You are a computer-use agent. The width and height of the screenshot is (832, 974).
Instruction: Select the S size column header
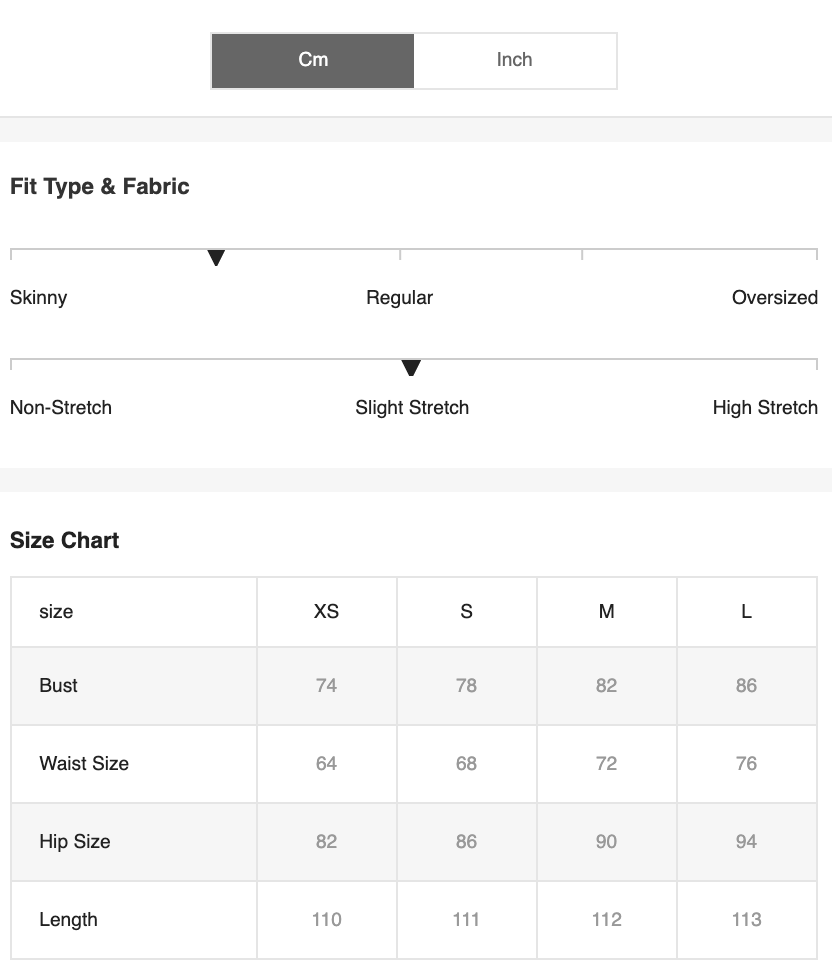pyautogui.click(x=467, y=612)
